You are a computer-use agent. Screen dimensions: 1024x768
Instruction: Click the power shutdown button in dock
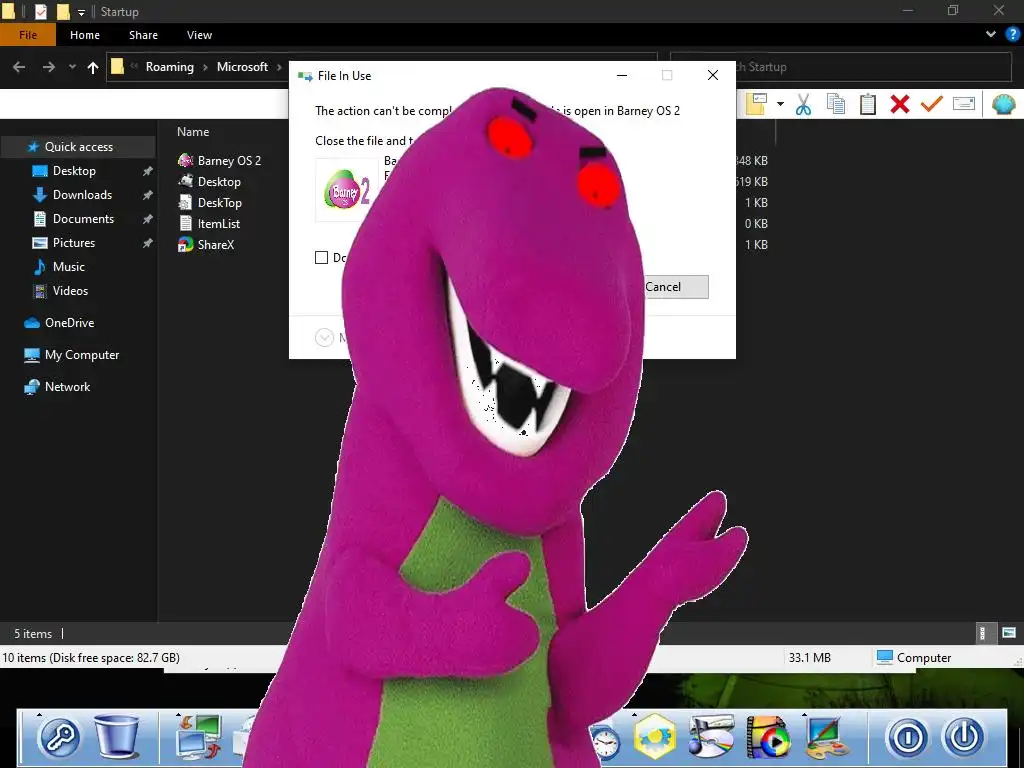[x=964, y=738]
